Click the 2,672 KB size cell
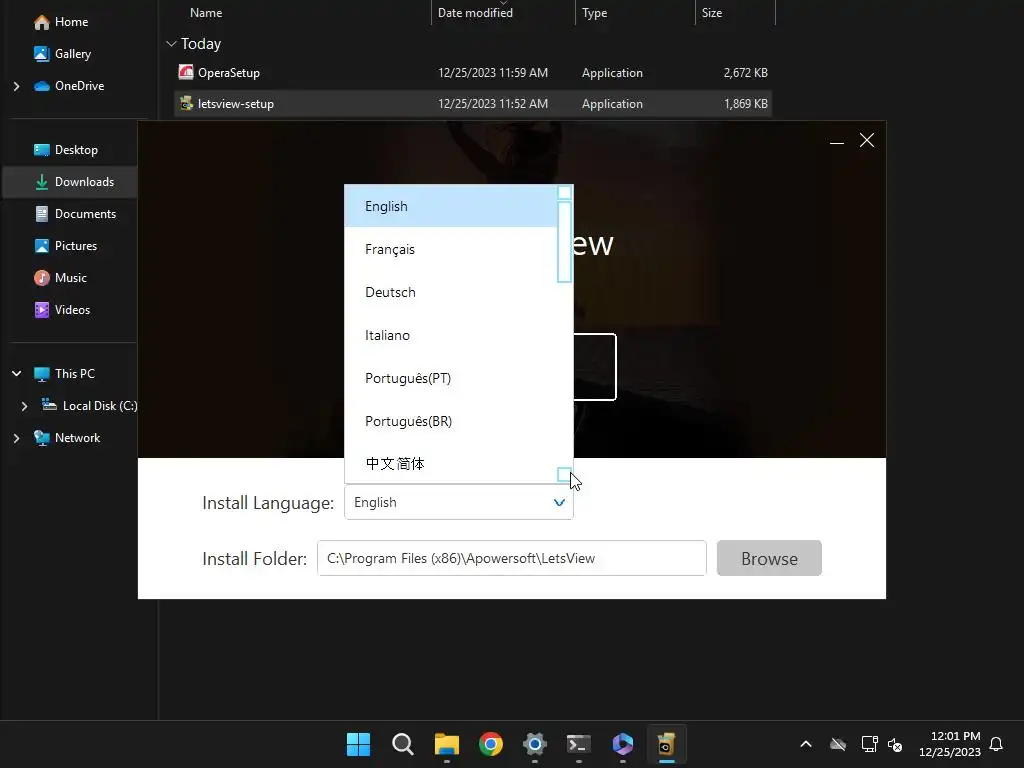The width and height of the screenshot is (1024, 768). coord(745,73)
